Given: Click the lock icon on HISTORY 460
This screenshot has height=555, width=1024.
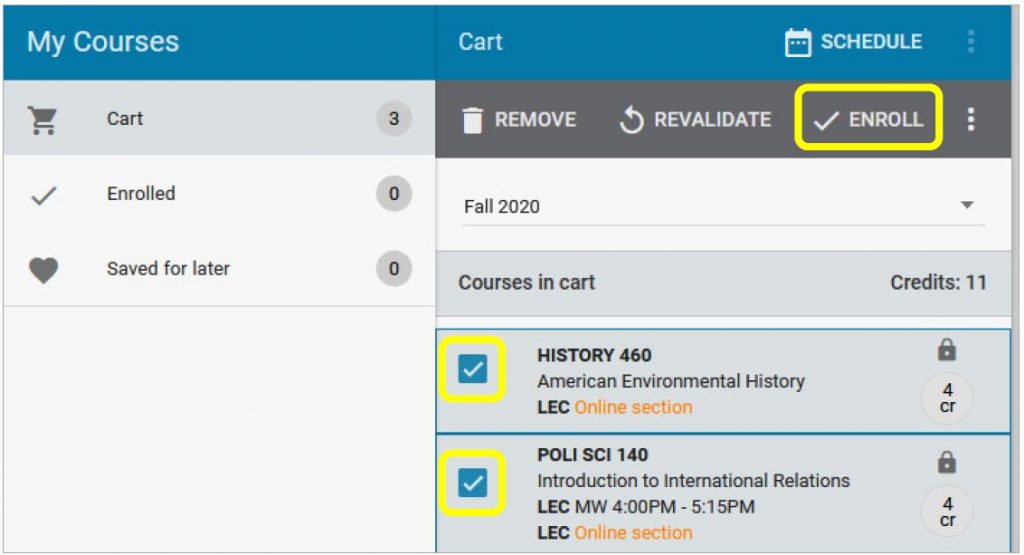Looking at the screenshot, I should pyautogui.click(x=946, y=350).
